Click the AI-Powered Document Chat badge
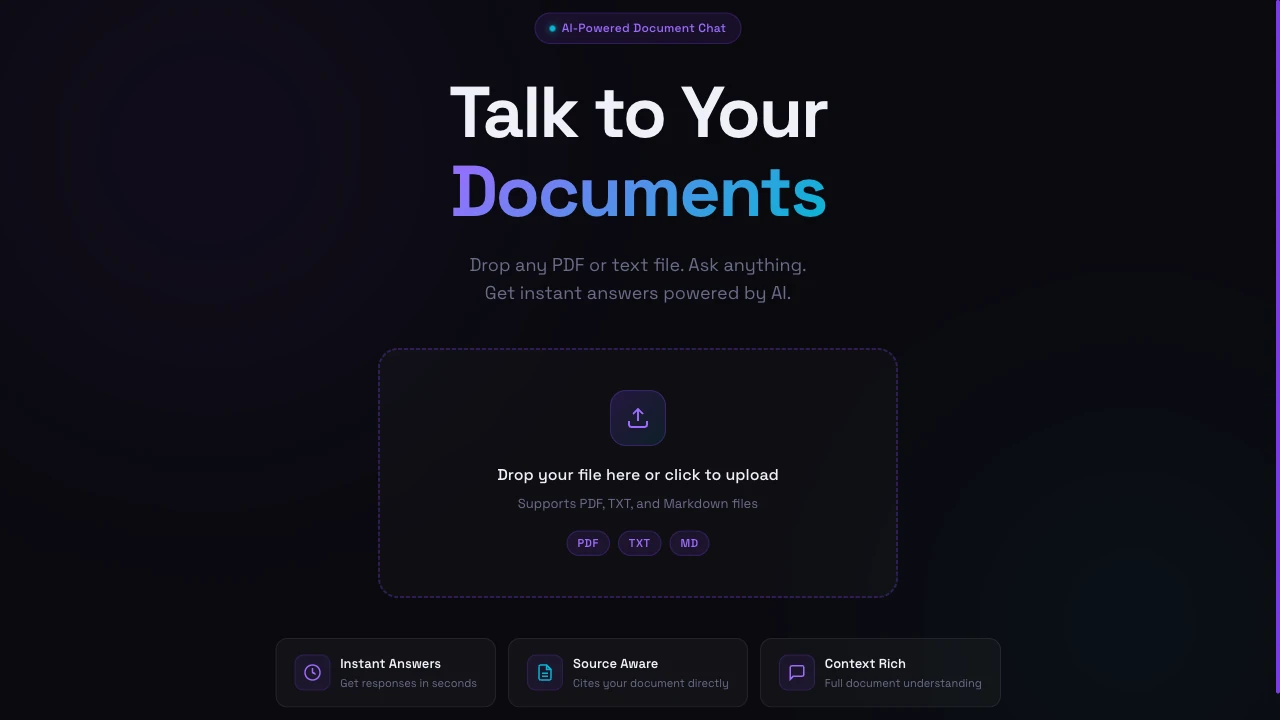The height and width of the screenshot is (720, 1280). (638, 28)
